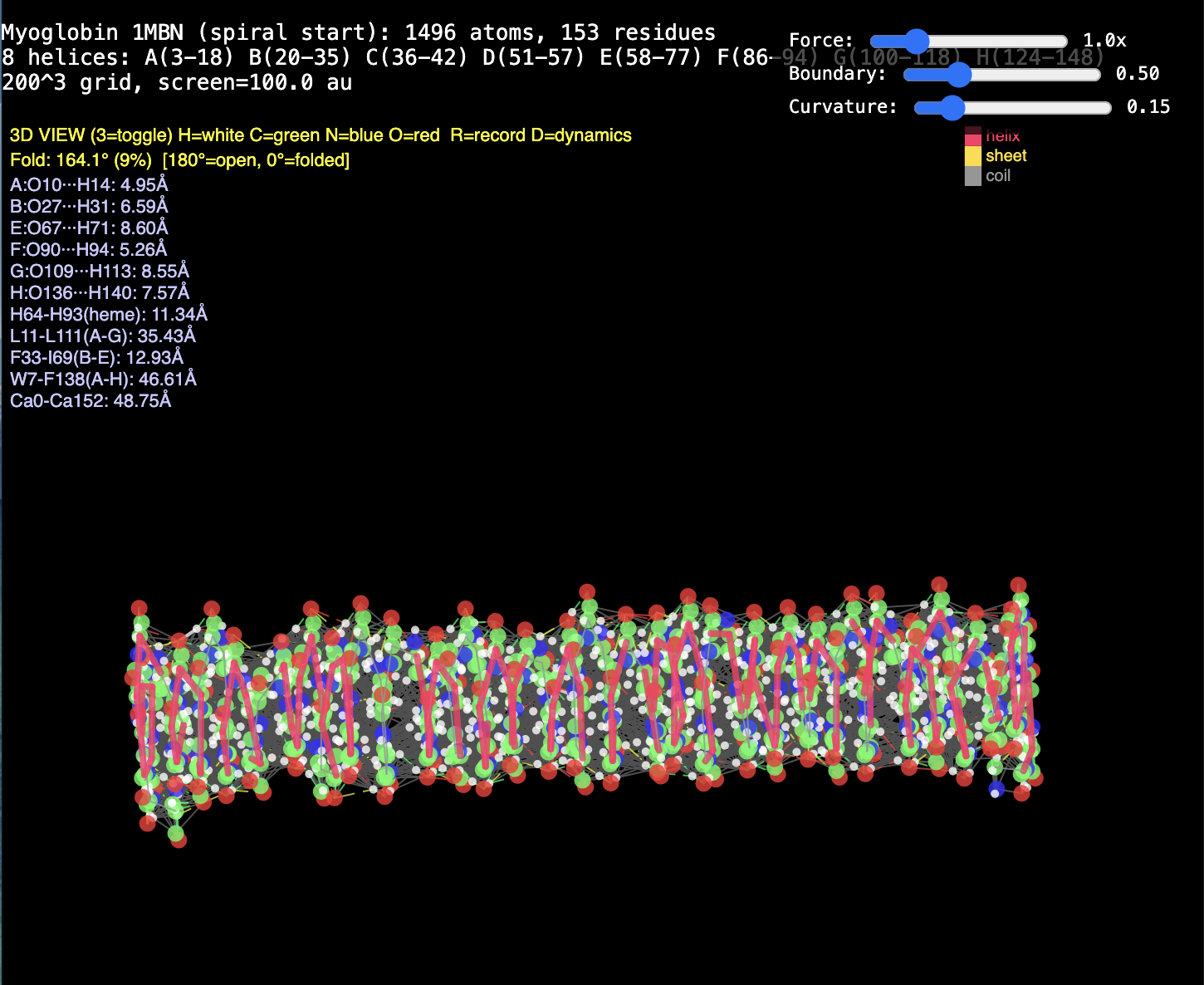Click the Curvature slider handle

pyautogui.click(x=952, y=108)
